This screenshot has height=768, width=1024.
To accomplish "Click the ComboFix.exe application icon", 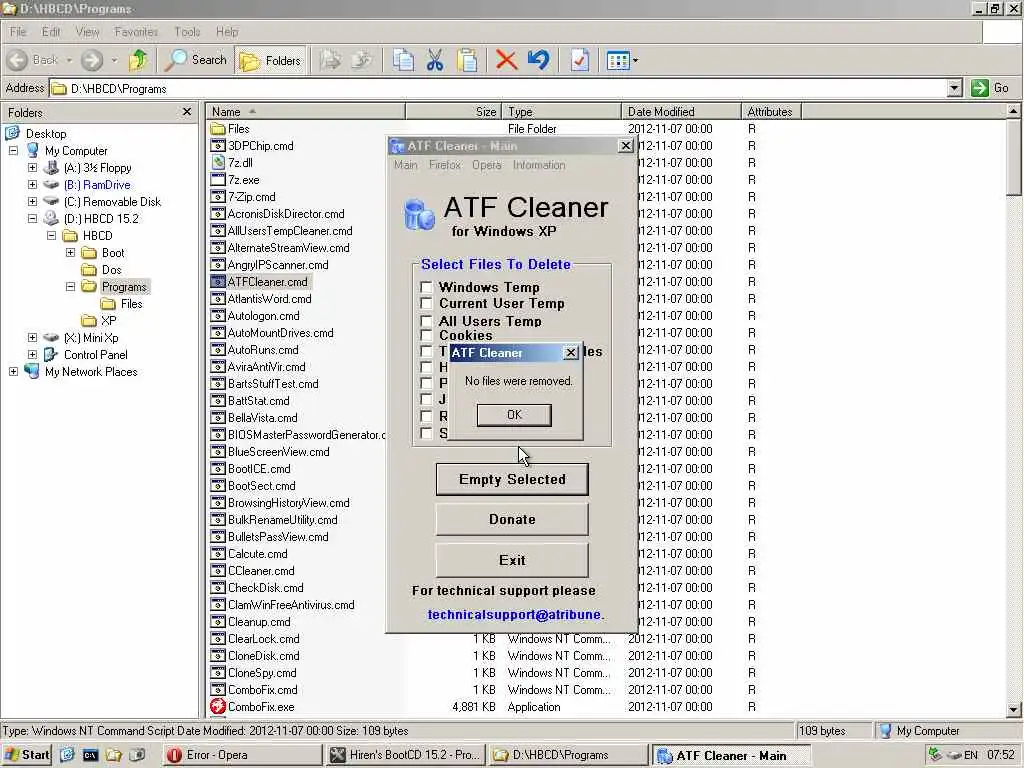I will (217, 707).
